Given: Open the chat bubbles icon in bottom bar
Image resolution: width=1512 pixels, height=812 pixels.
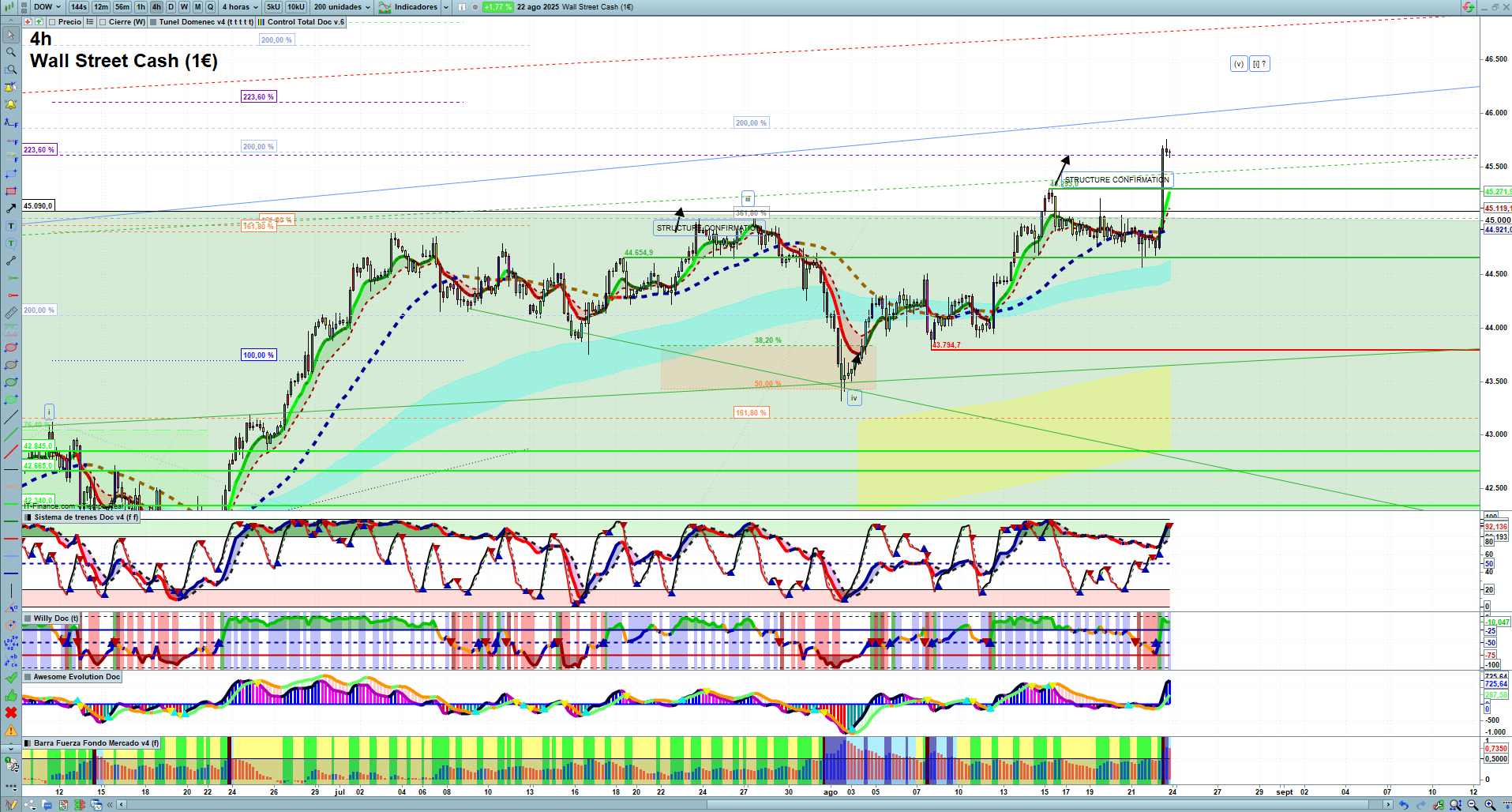Looking at the screenshot, I should point(47,805).
